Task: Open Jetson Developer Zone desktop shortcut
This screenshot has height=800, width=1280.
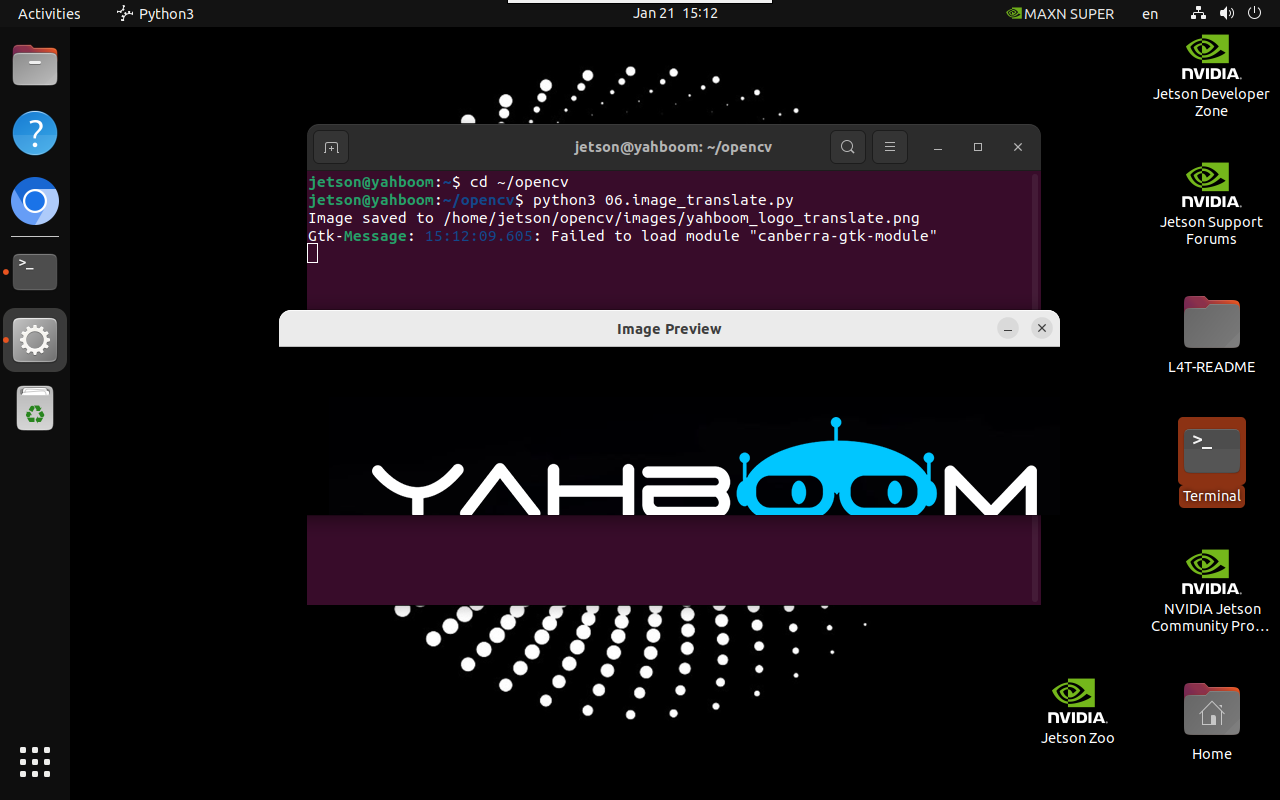Action: tap(1211, 77)
